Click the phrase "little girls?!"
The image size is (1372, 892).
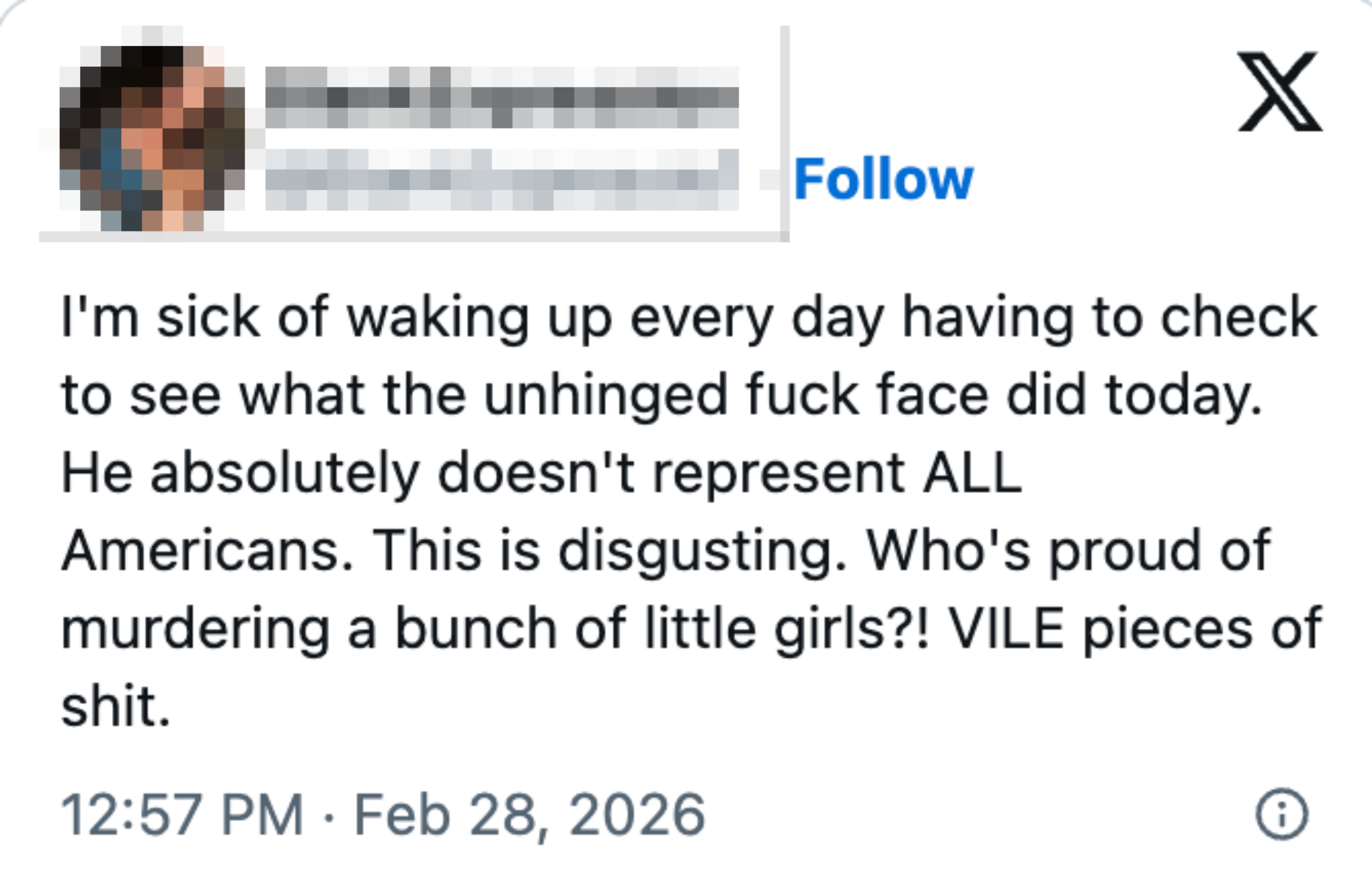(x=788, y=629)
